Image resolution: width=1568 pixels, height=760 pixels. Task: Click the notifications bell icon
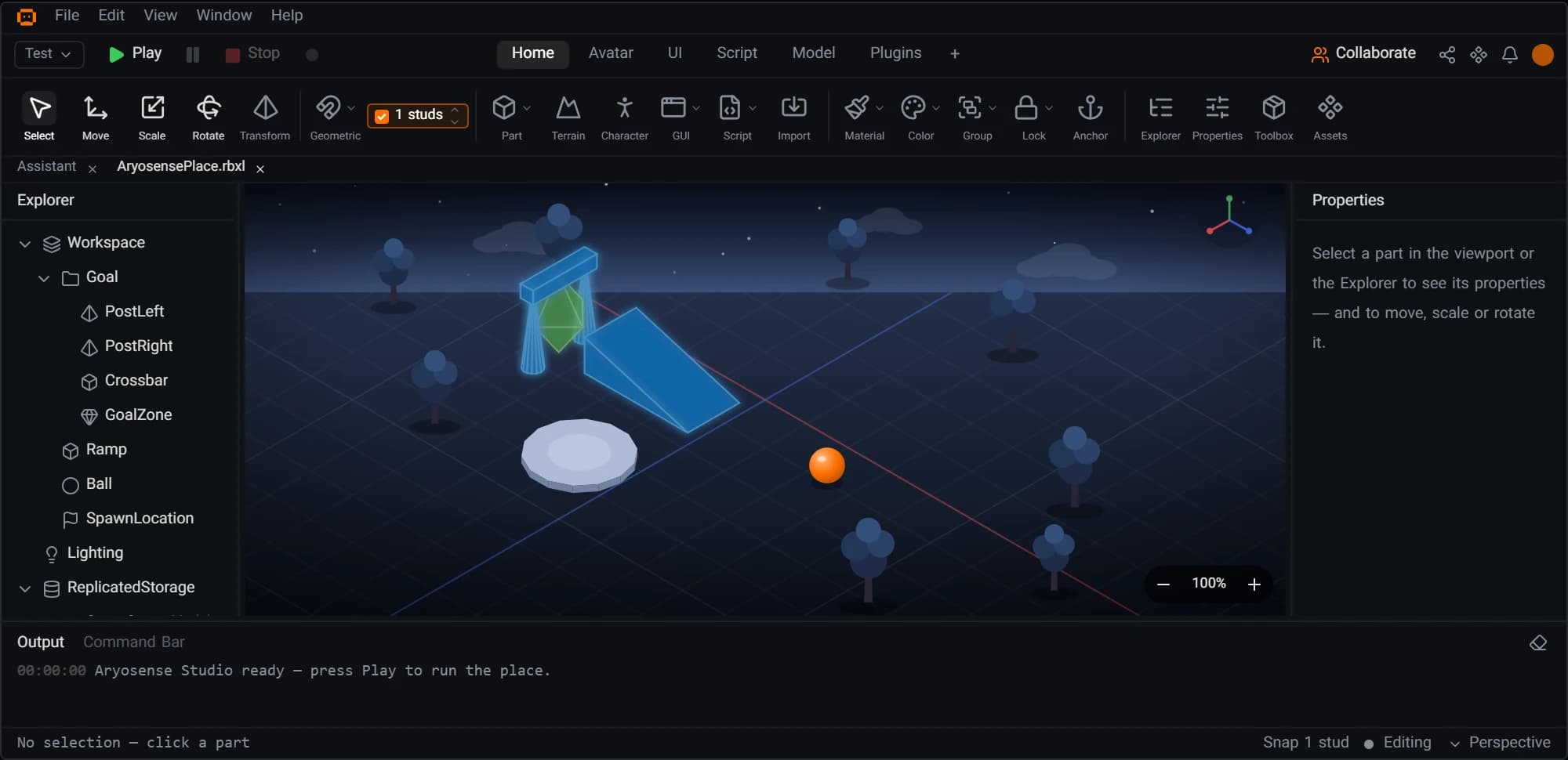point(1510,54)
